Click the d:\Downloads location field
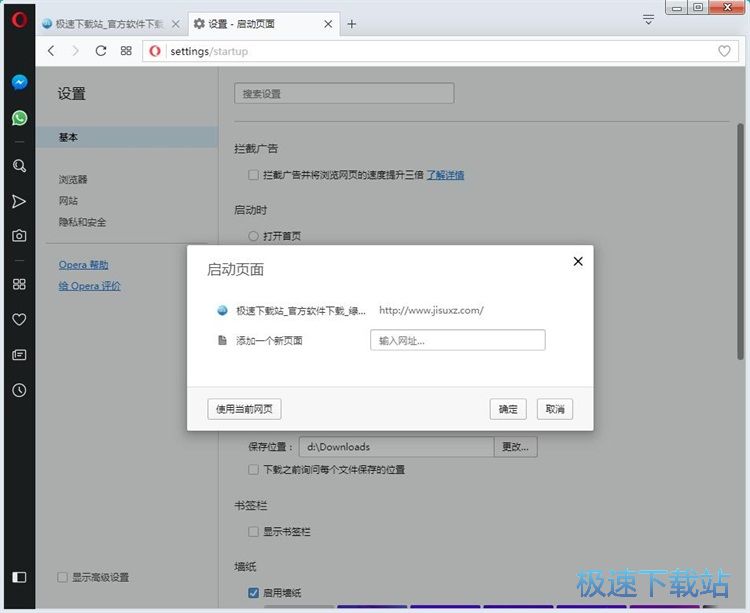Image resolution: width=750 pixels, height=613 pixels. [397, 447]
